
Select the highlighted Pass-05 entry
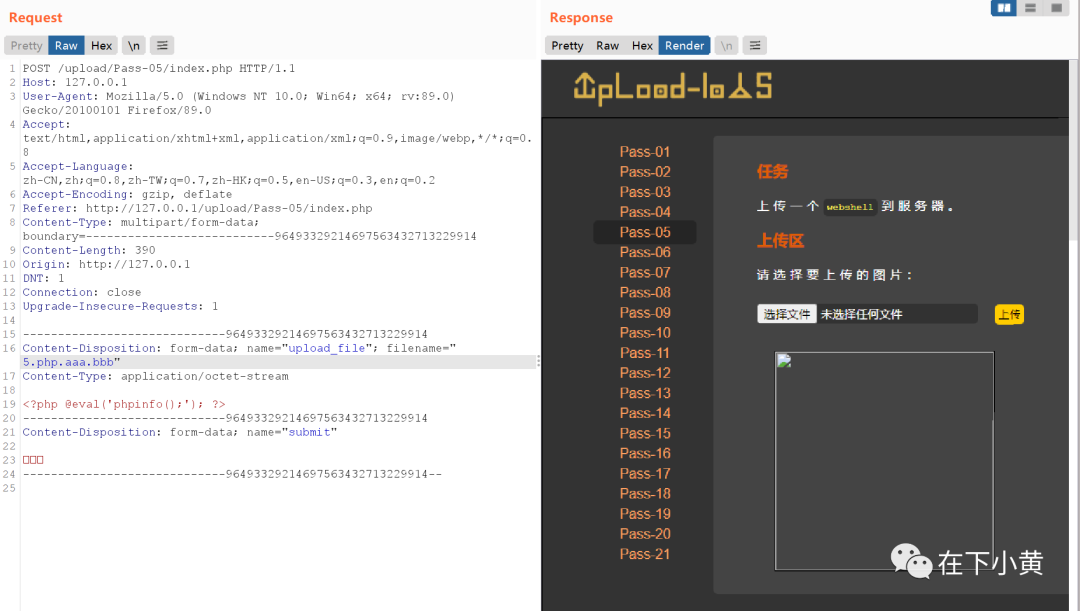click(645, 232)
